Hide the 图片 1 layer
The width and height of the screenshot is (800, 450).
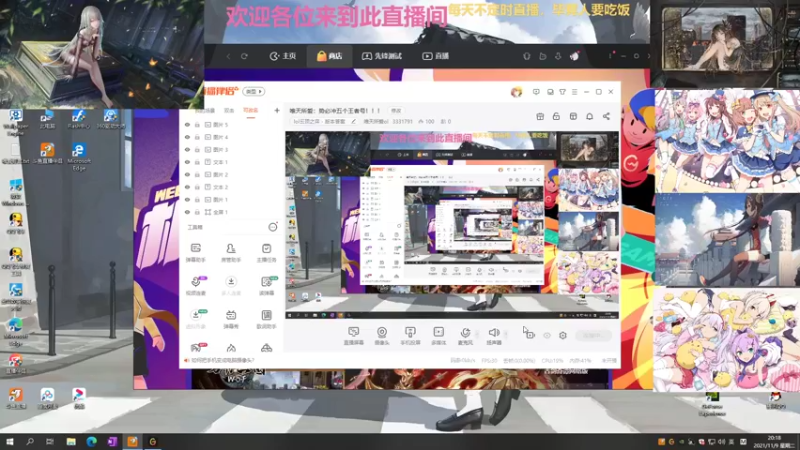coord(187,199)
